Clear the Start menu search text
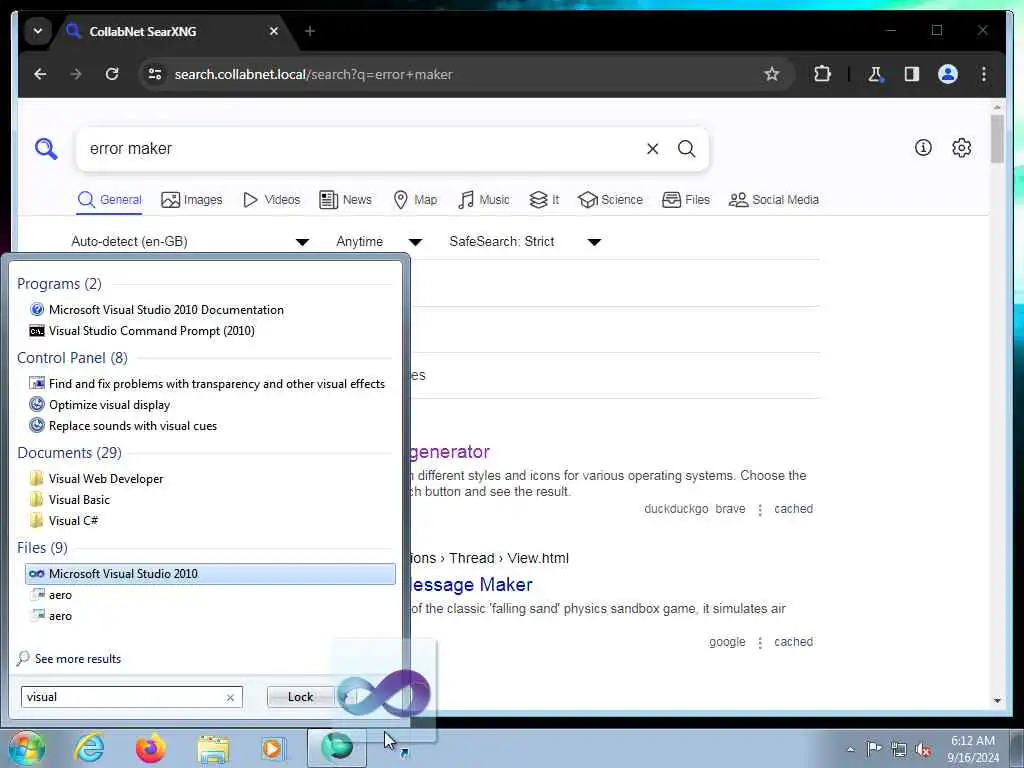This screenshot has width=1024, height=768. [230, 697]
